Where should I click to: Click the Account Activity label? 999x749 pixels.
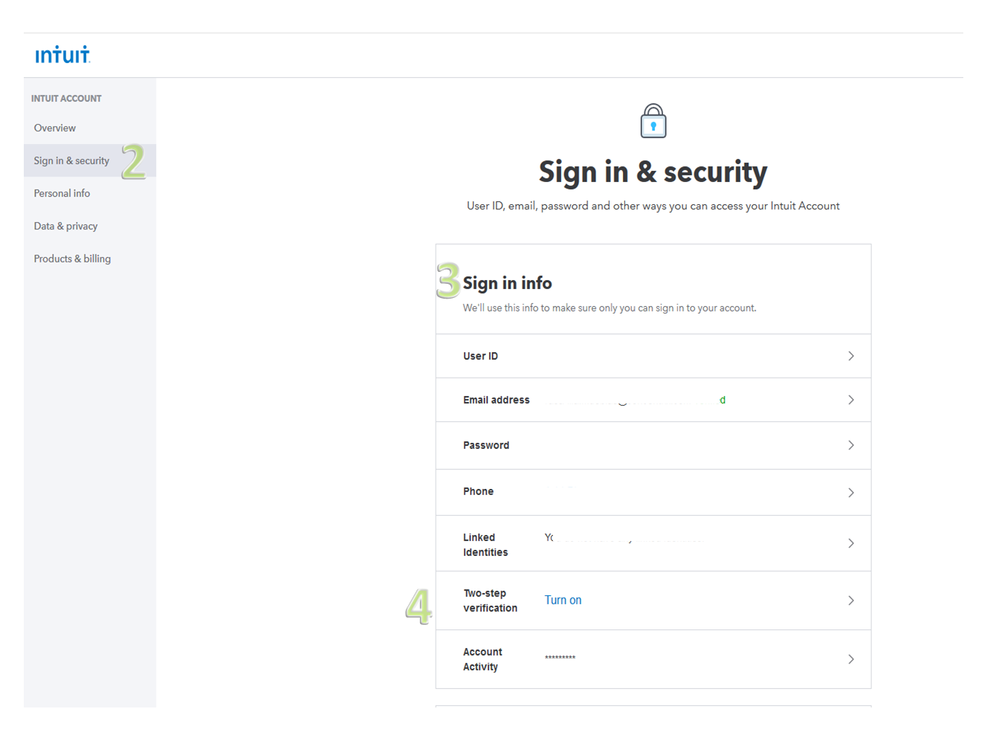pos(482,659)
